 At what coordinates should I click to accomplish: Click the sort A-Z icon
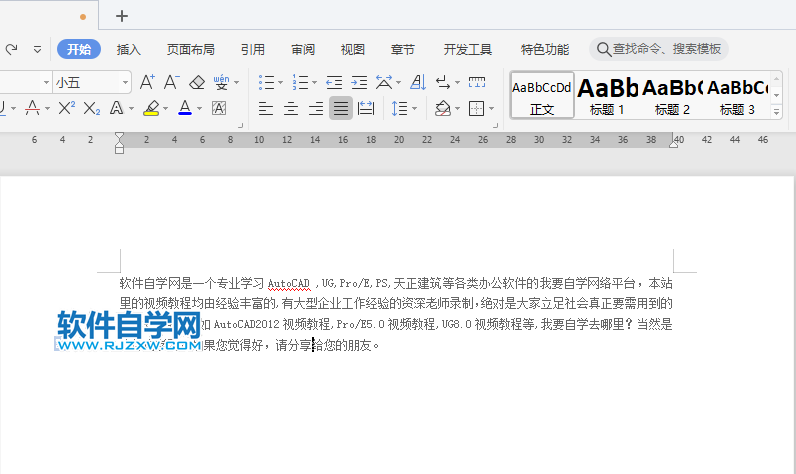pyautogui.click(x=417, y=82)
